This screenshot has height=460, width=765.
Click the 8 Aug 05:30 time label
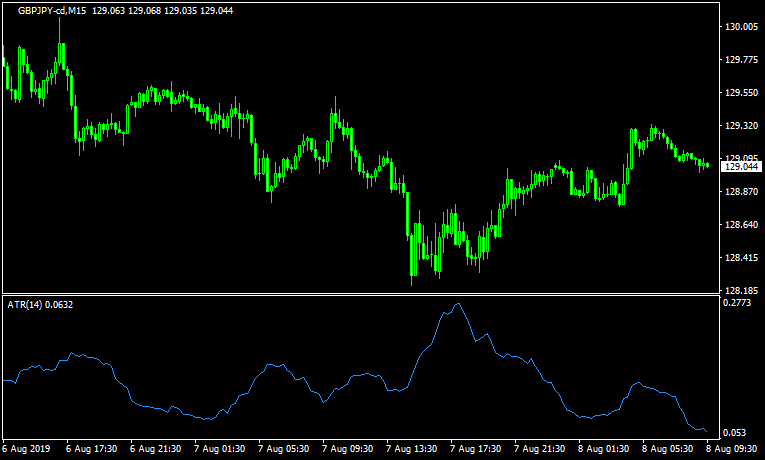668,449
